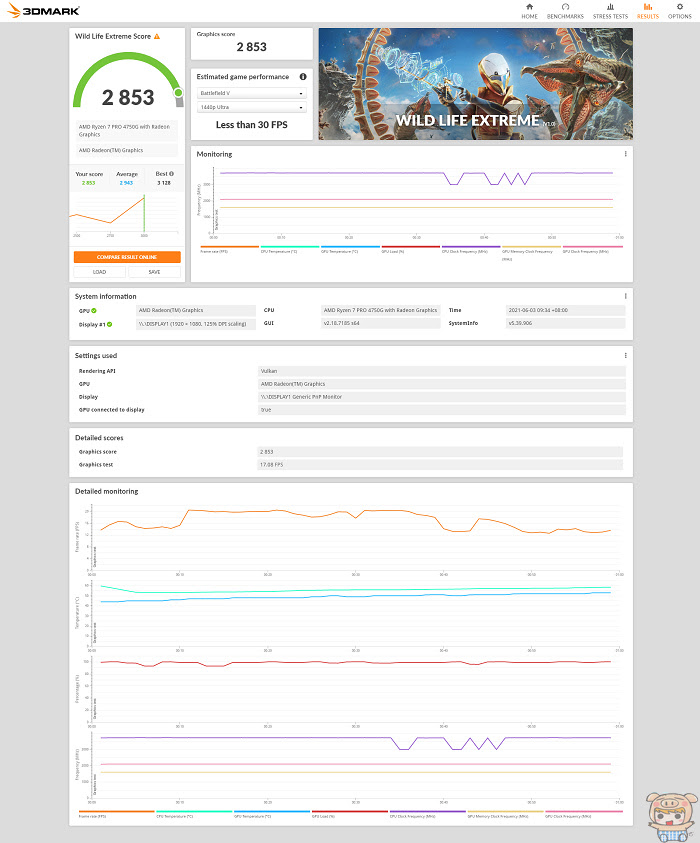This screenshot has width=700, height=843.
Task: Click the green checkmark next to Display #1
Action: pyautogui.click(x=110, y=324)
